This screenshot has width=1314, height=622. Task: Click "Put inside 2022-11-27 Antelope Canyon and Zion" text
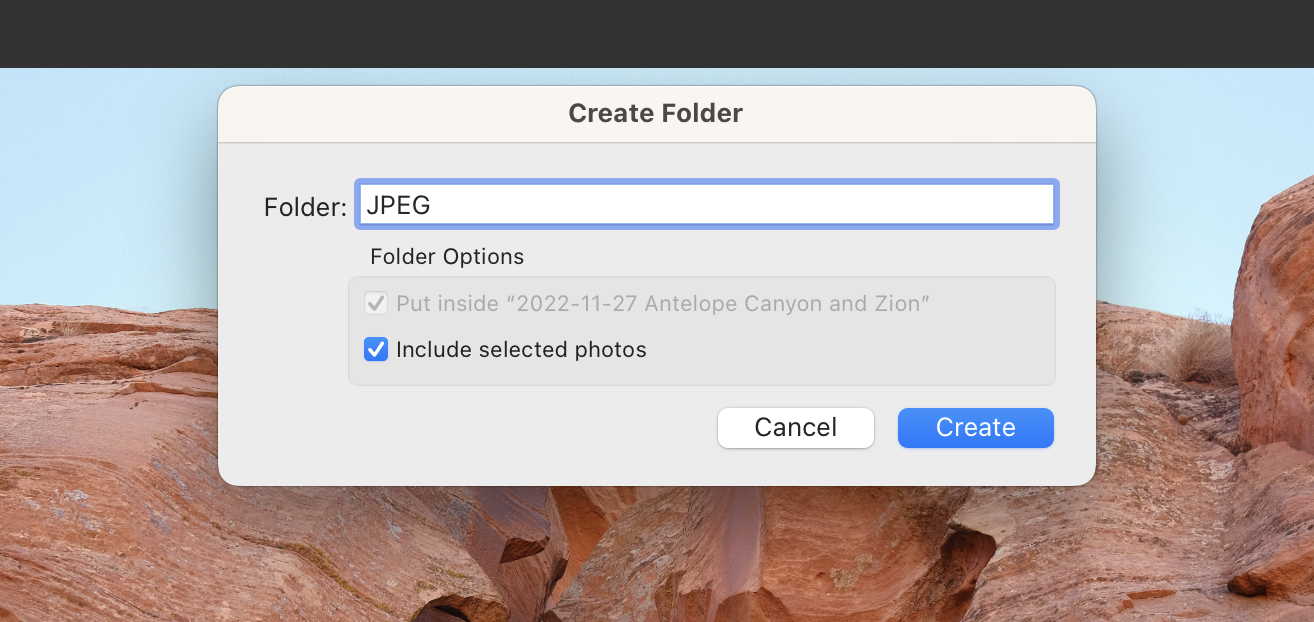point(663,303)
